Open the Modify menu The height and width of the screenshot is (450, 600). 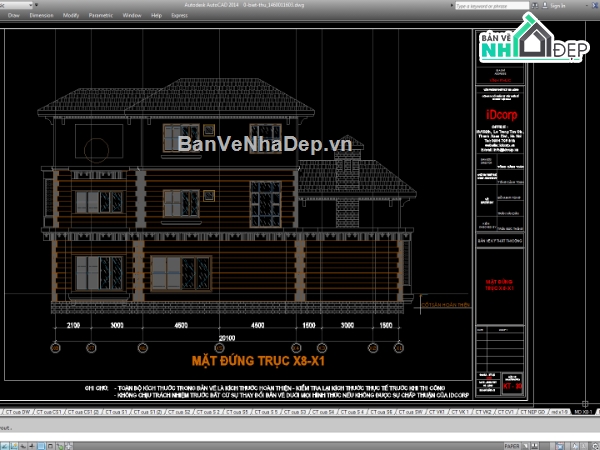pyautogui.click(x=71, y=15)
